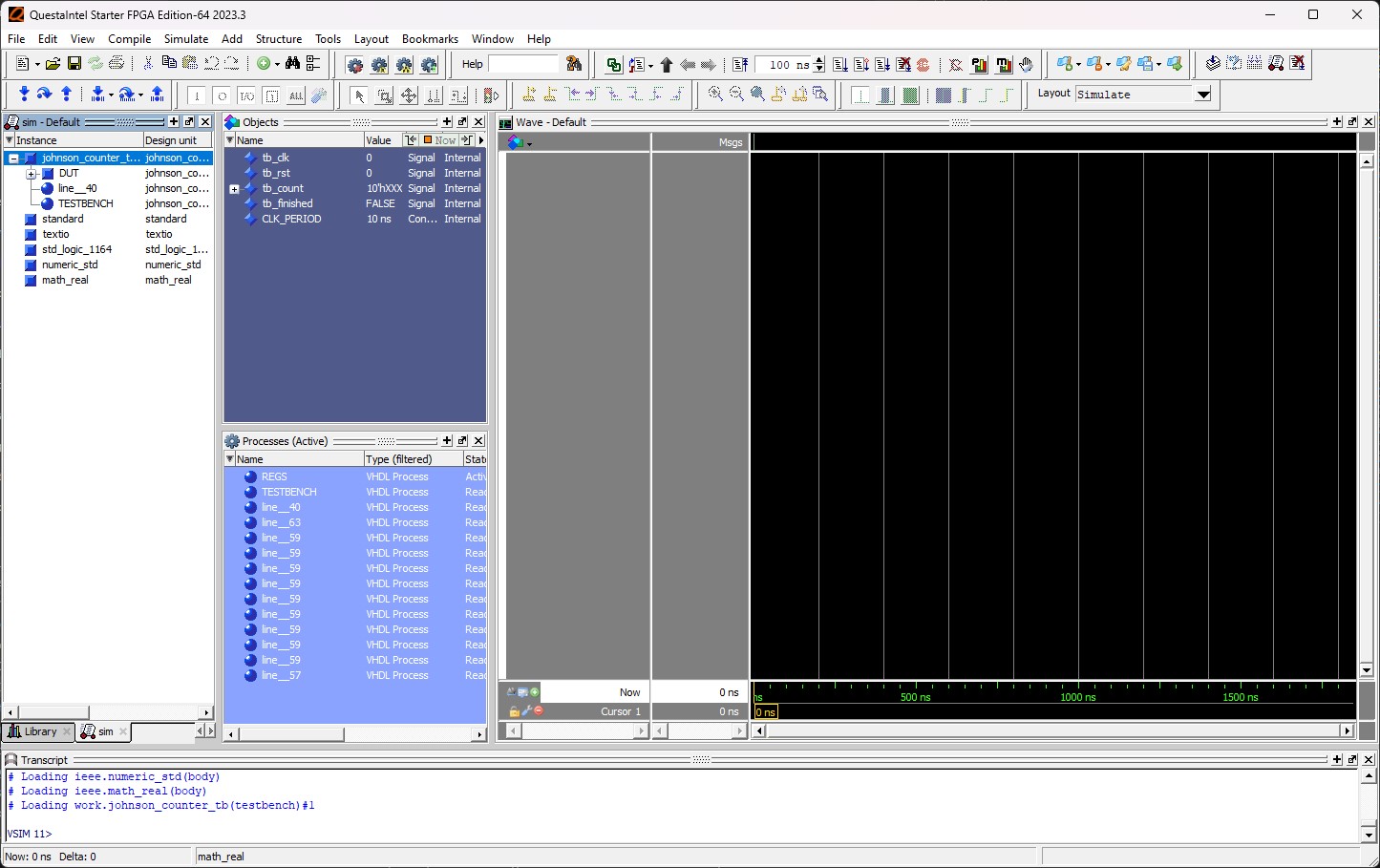The width and height of the screenshot is (1380, 868).
Task: Open the Processes Name column filter dropdown
Action: click(x=229, y=459)
